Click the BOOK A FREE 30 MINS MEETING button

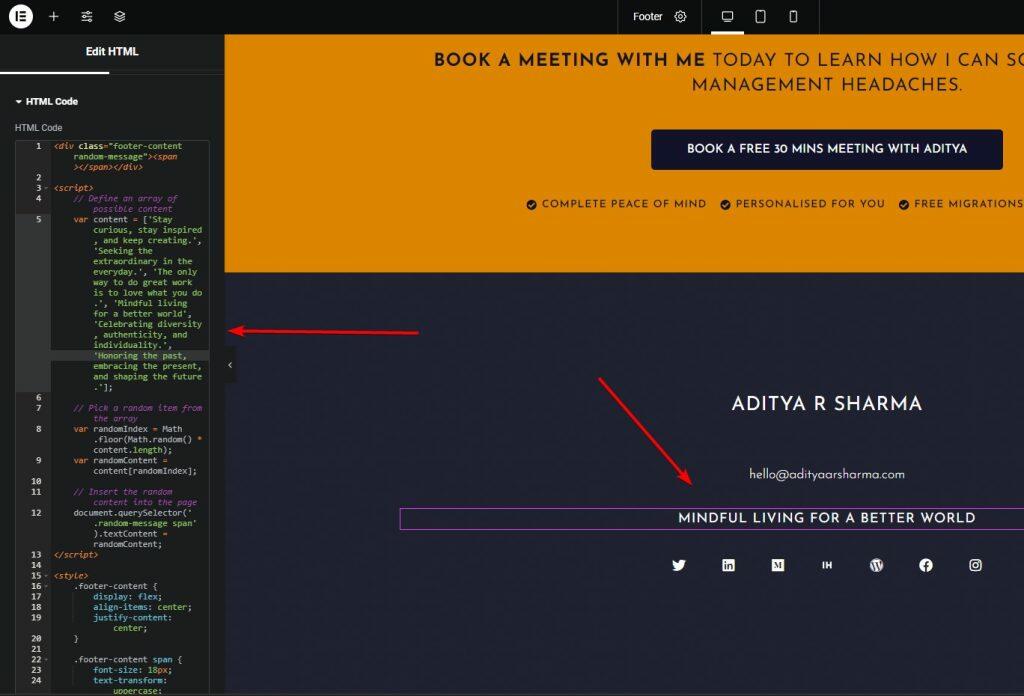tap(826, 149)
